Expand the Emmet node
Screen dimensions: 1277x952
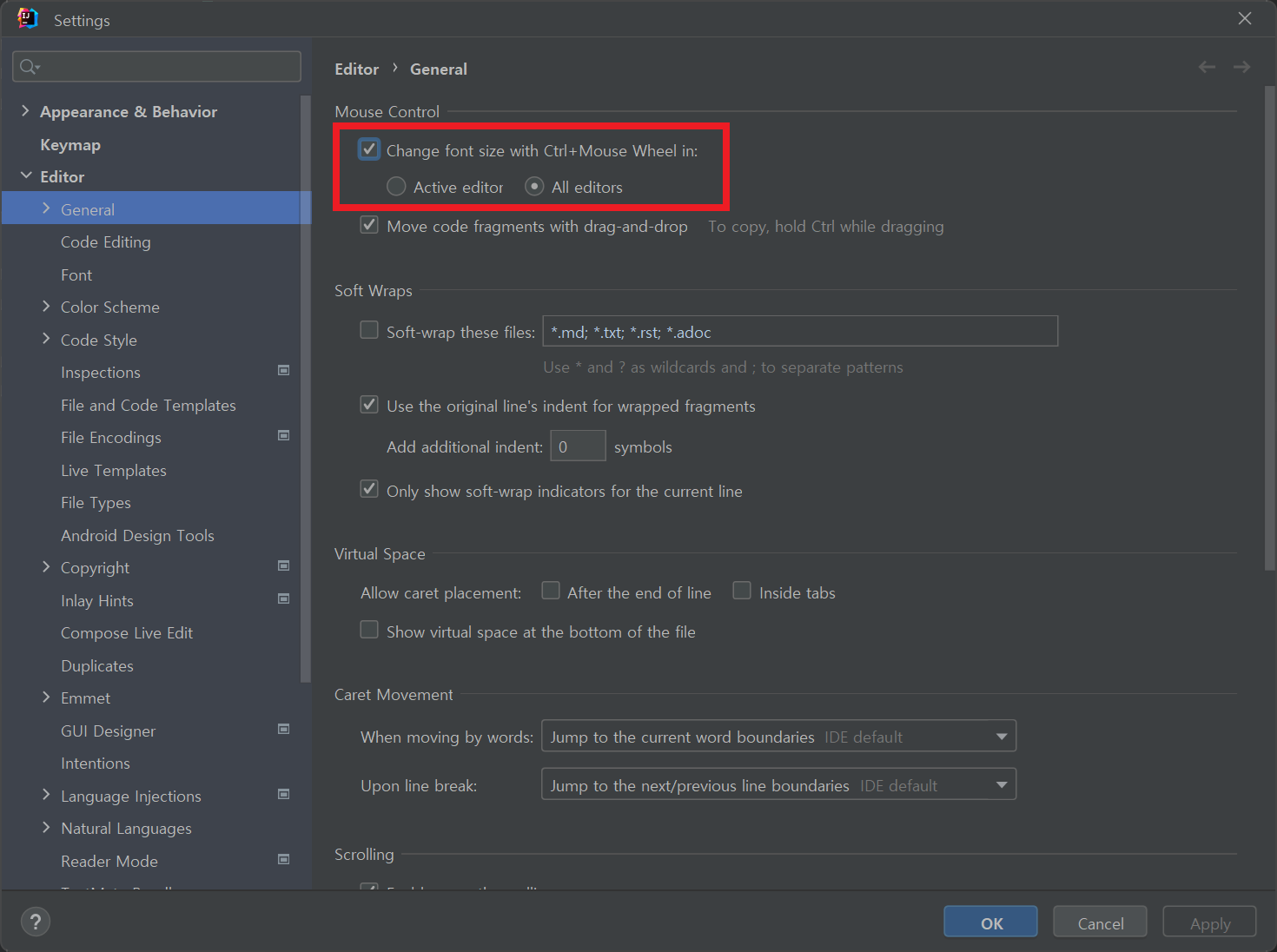tap(46, 697)
